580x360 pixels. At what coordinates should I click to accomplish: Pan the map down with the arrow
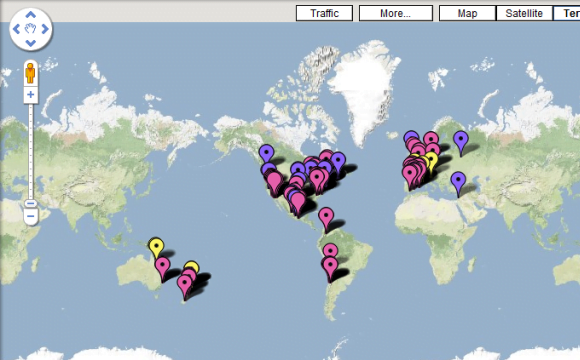(x=31, y=43)
